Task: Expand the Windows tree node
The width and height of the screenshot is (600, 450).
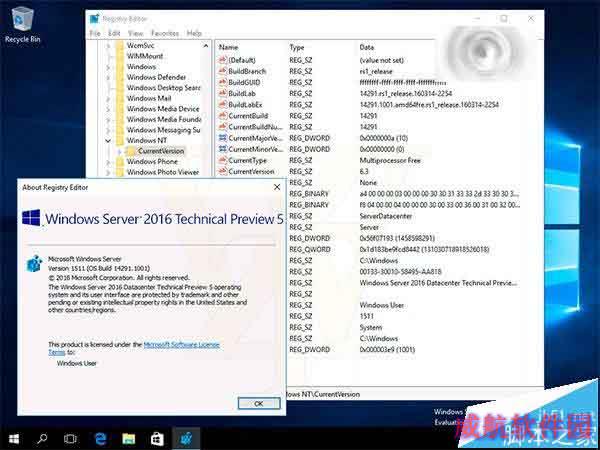Action: click(x=108, y=67)
